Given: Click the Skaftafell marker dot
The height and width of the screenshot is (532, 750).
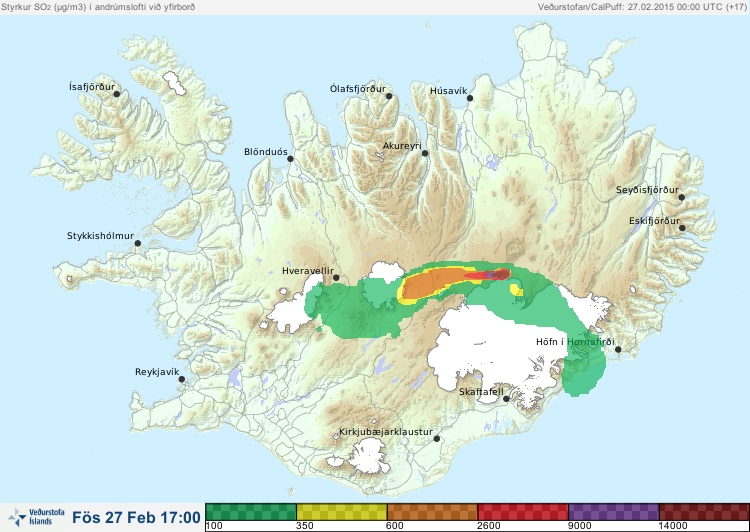Looking at the screenshot, I should (507, 399).
